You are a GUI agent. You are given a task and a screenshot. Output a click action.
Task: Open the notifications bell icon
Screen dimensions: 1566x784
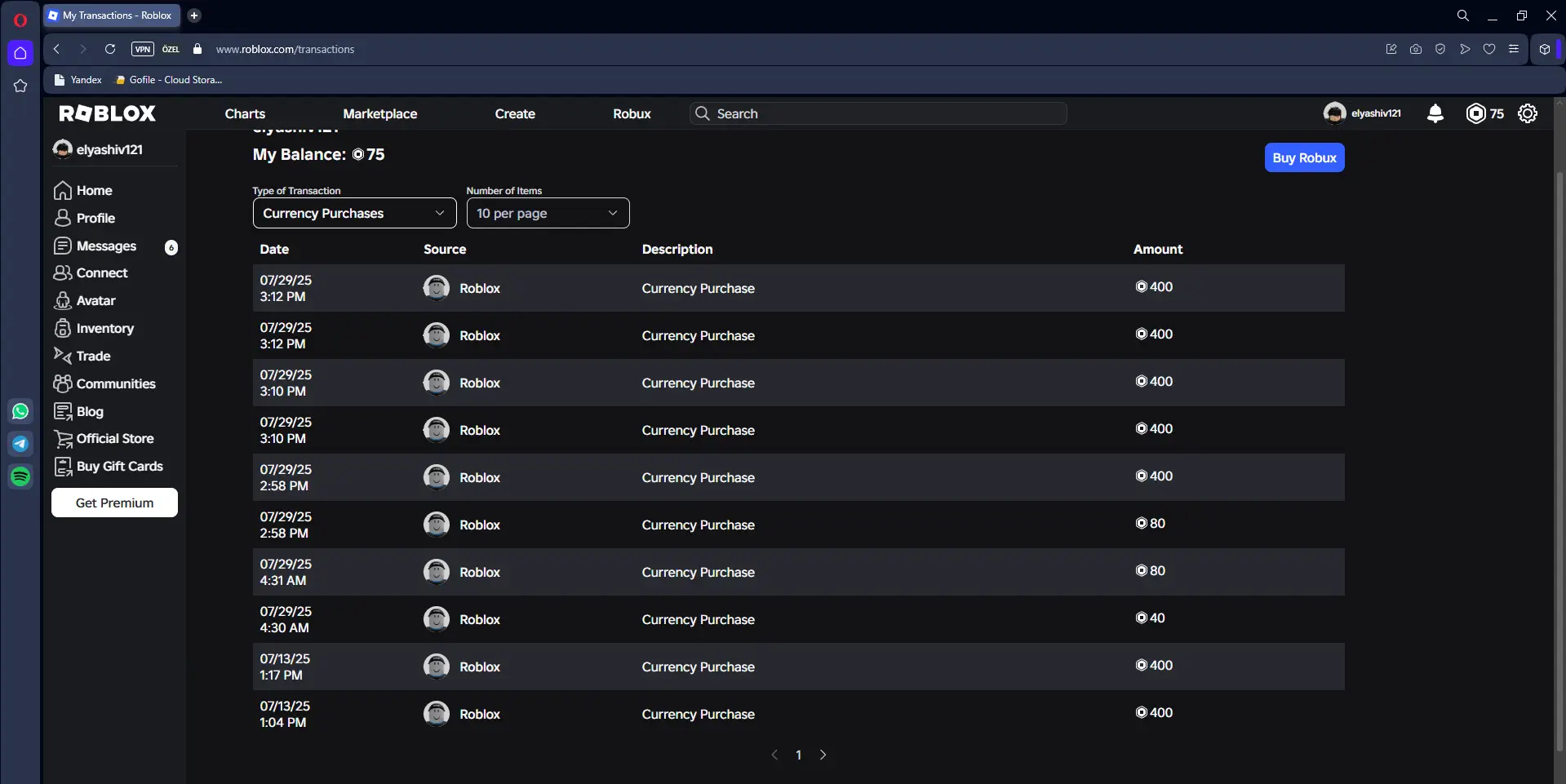click(x=1435, y=113)
